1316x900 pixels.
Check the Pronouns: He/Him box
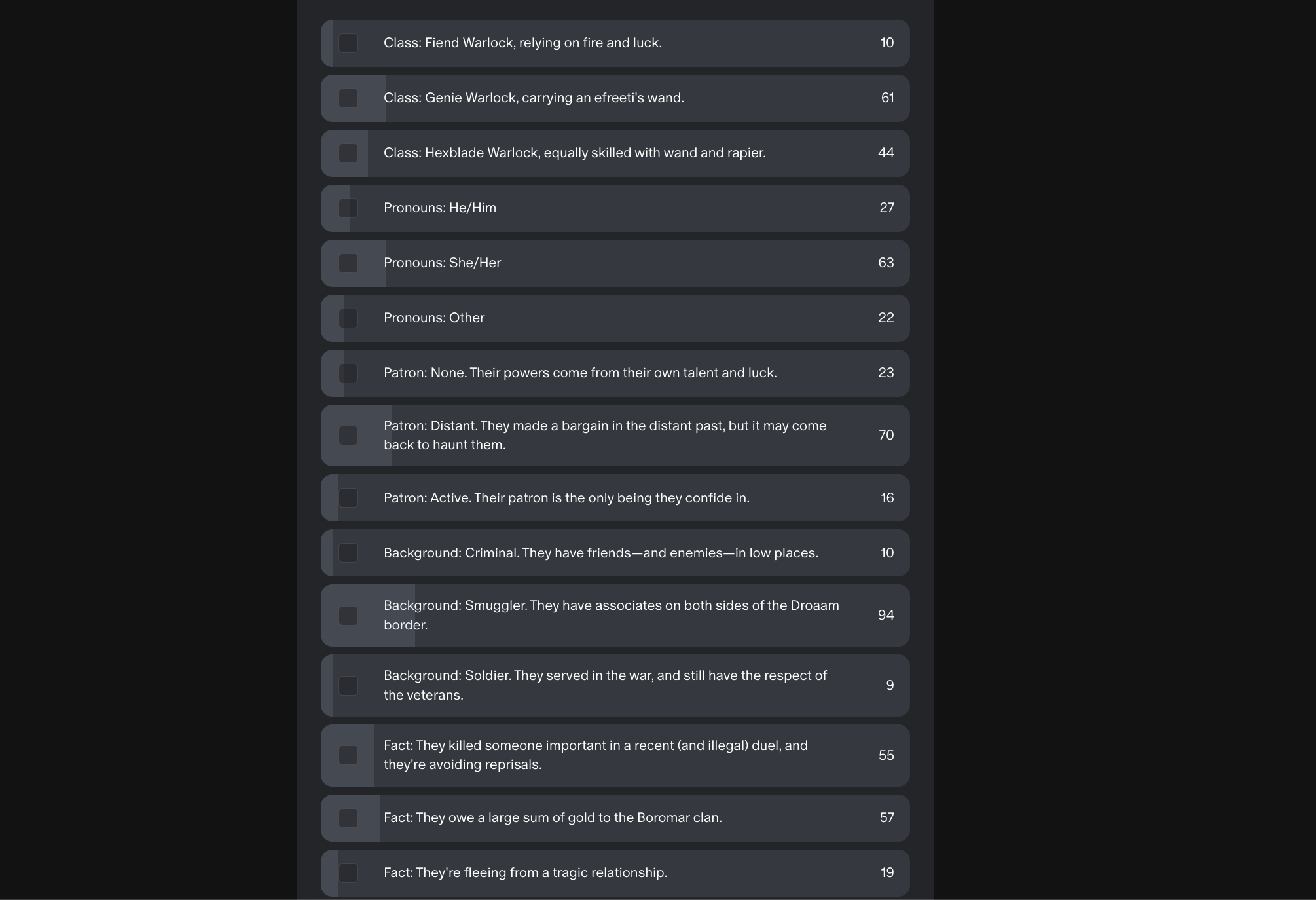pyautogui.click(x=348, y=208)
